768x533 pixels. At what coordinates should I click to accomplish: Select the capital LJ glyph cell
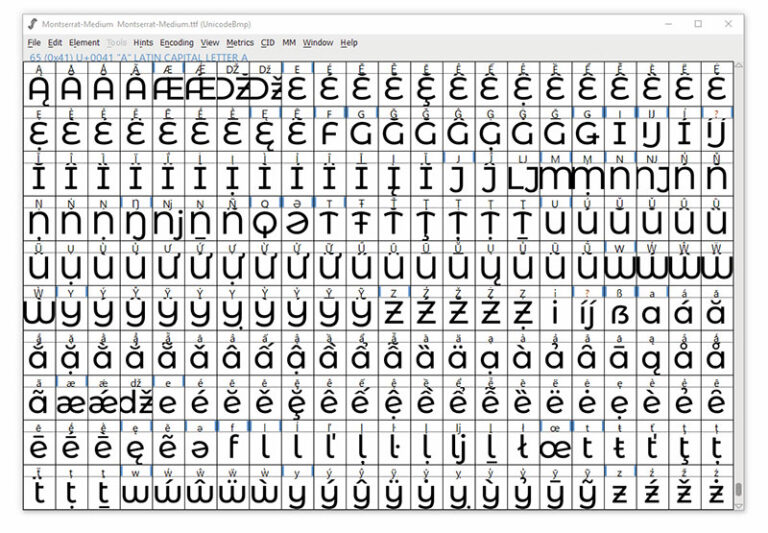[x=524, y=174]
